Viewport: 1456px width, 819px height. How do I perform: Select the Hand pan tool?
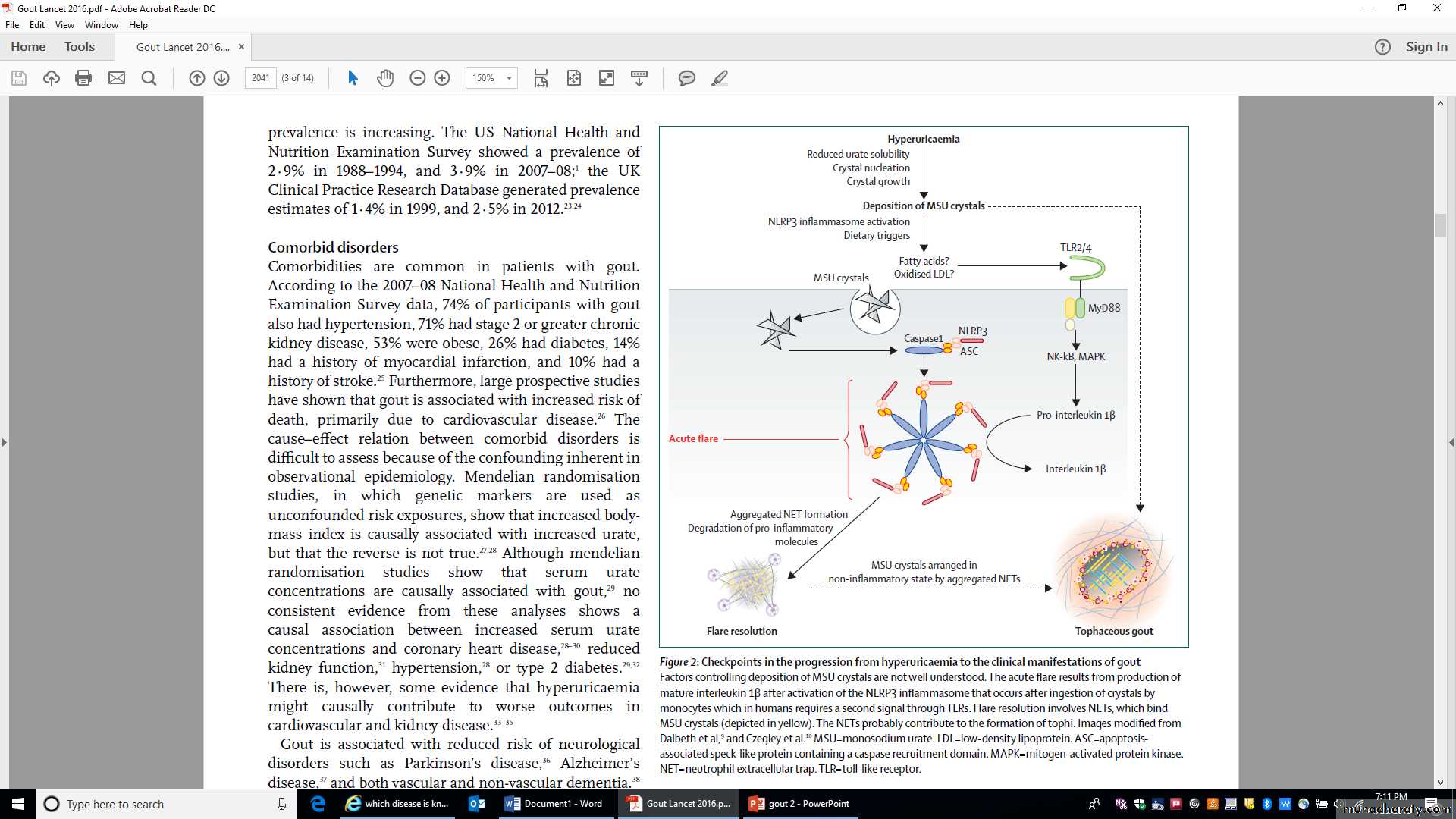[x=385, y=78]
